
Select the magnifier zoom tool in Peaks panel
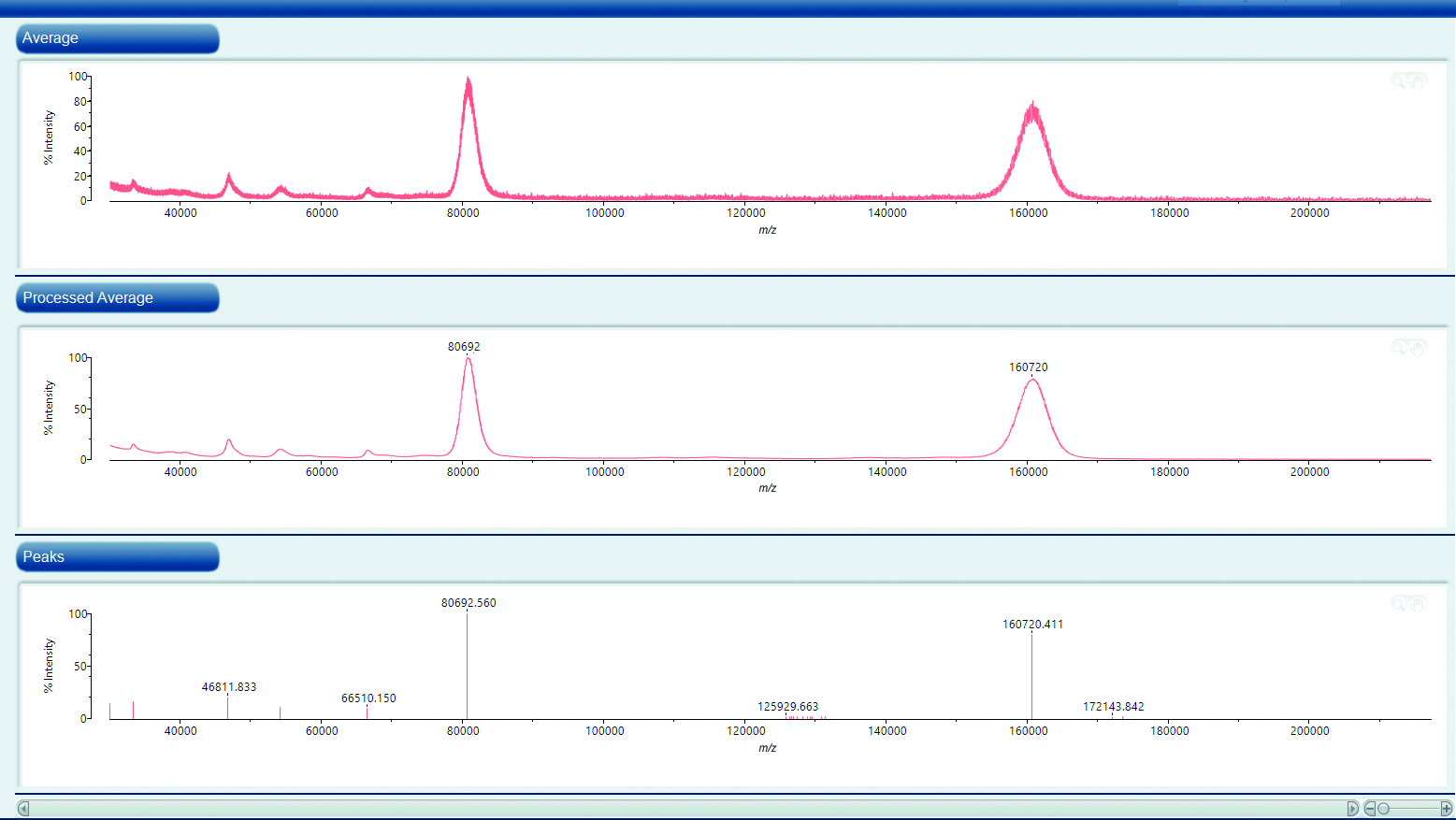pos(1398,603)
